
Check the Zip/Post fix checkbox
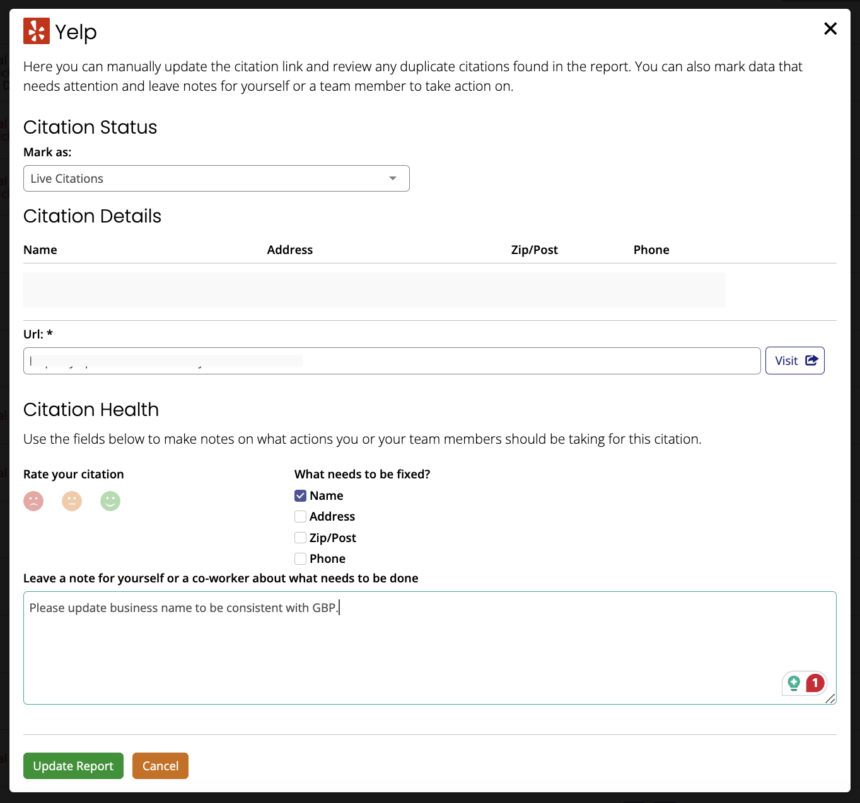point(300,537)
